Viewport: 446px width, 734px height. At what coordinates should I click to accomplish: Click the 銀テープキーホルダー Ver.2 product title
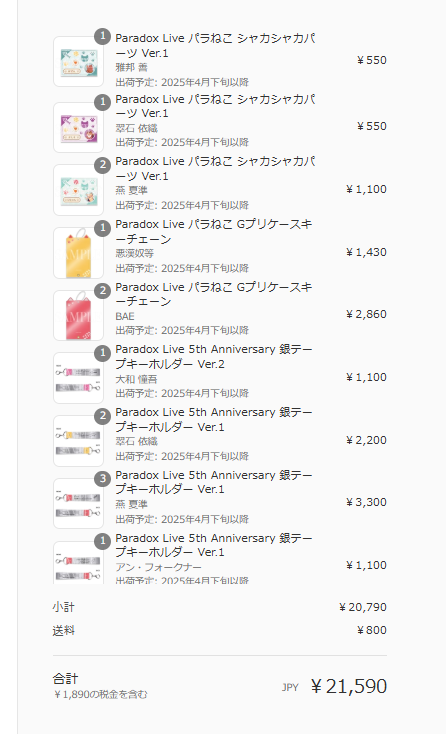(214, 357)
